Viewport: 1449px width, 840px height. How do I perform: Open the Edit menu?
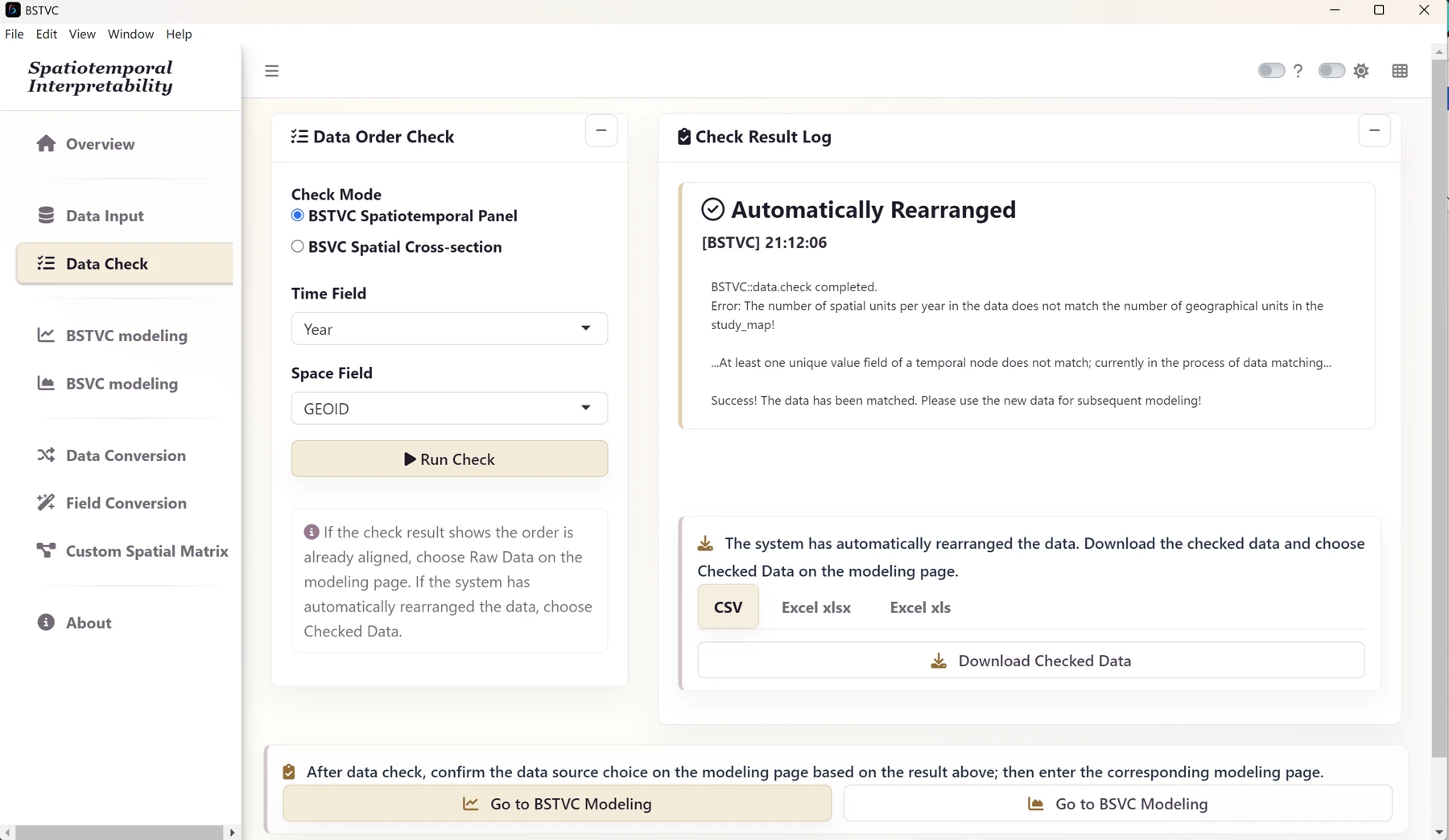coord(47,34)
